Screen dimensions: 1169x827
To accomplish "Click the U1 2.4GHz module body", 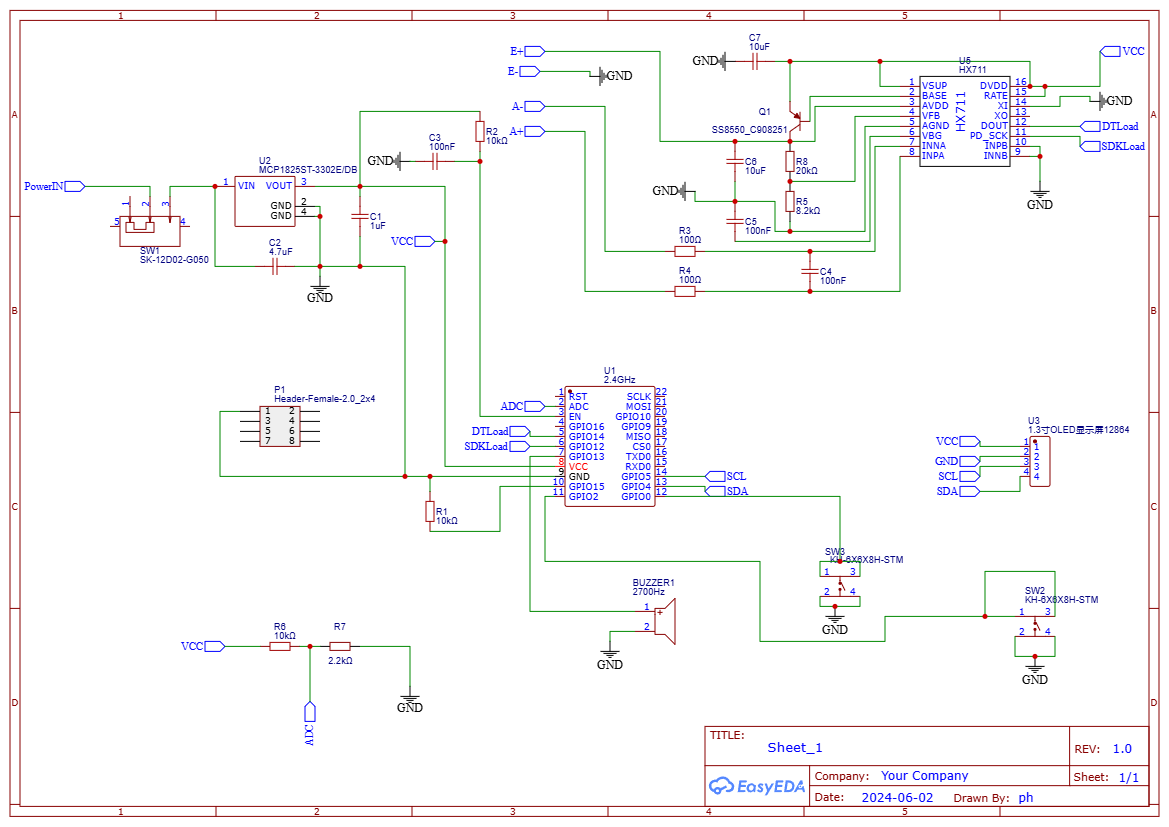I will coord(610,447).
